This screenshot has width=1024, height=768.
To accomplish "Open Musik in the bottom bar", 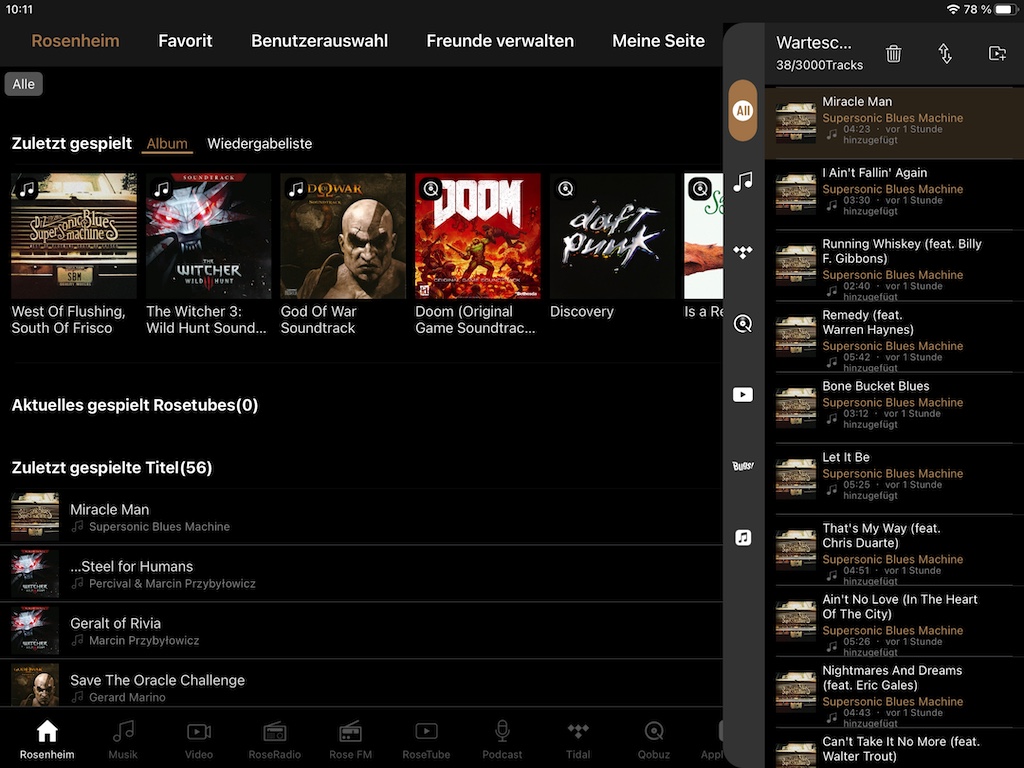I will tap(123, 740).
